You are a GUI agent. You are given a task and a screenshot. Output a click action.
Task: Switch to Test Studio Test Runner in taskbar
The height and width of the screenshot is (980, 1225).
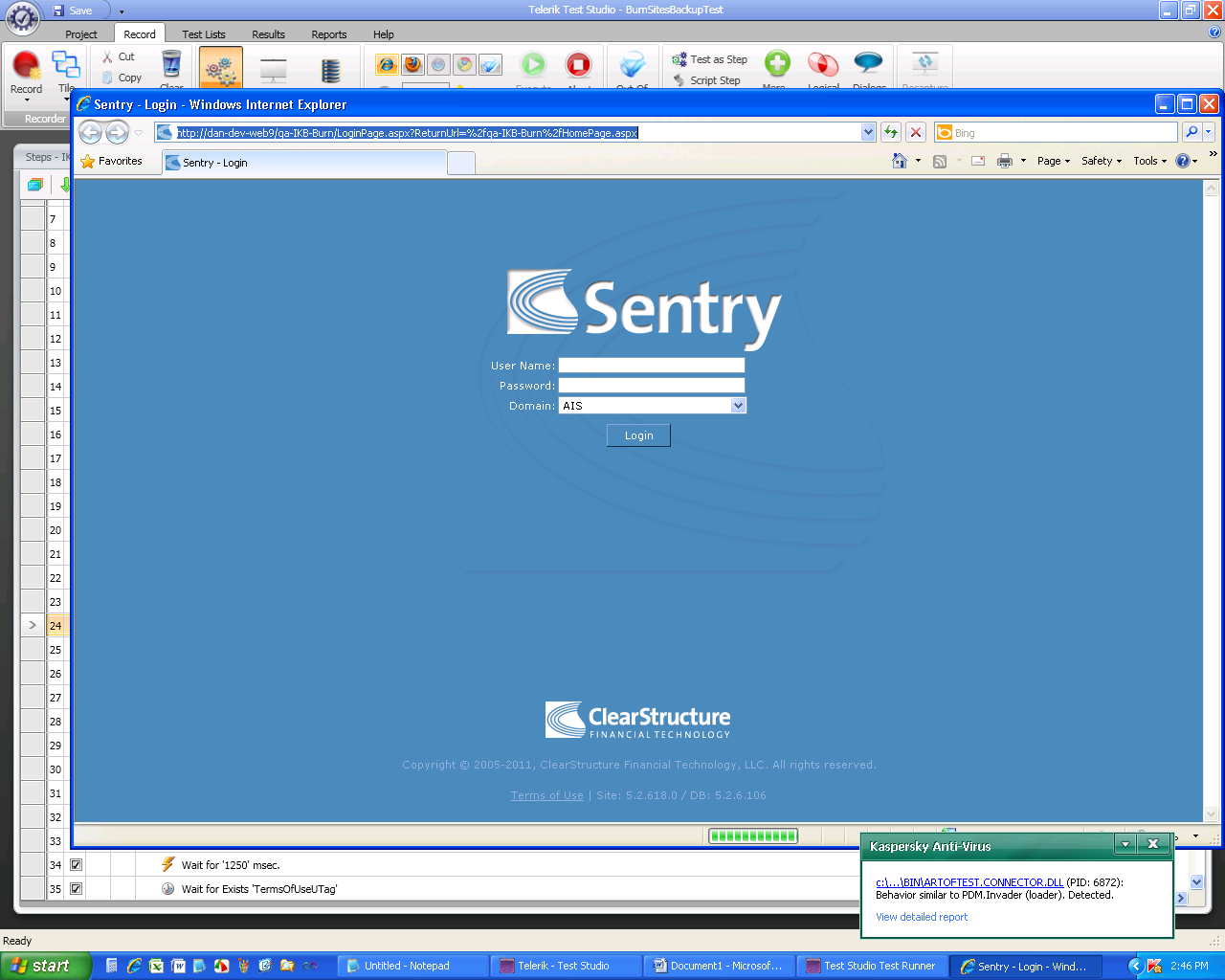click(874, 966)
